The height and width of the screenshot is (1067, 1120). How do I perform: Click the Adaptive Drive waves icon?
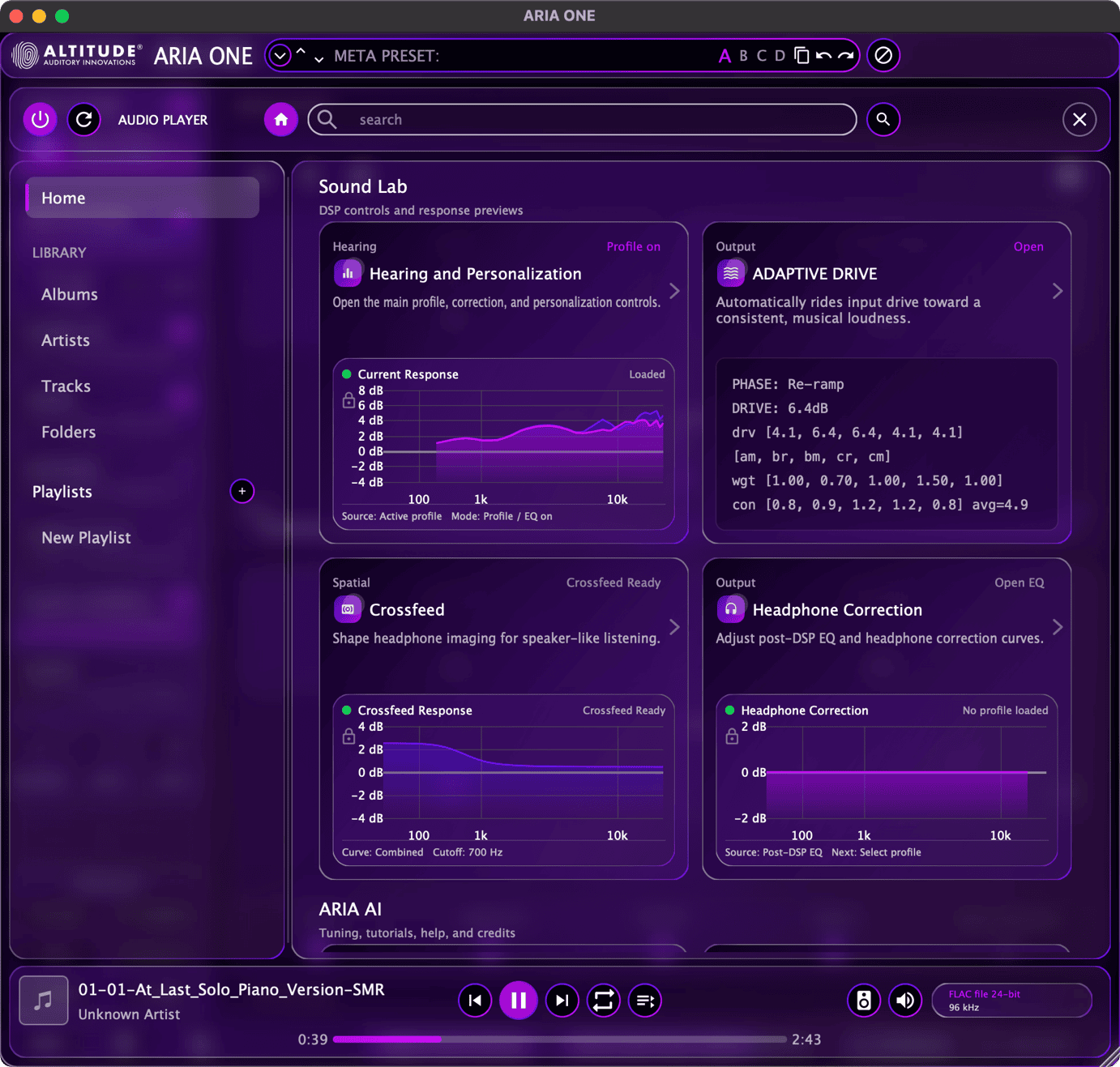pos(731,273)
